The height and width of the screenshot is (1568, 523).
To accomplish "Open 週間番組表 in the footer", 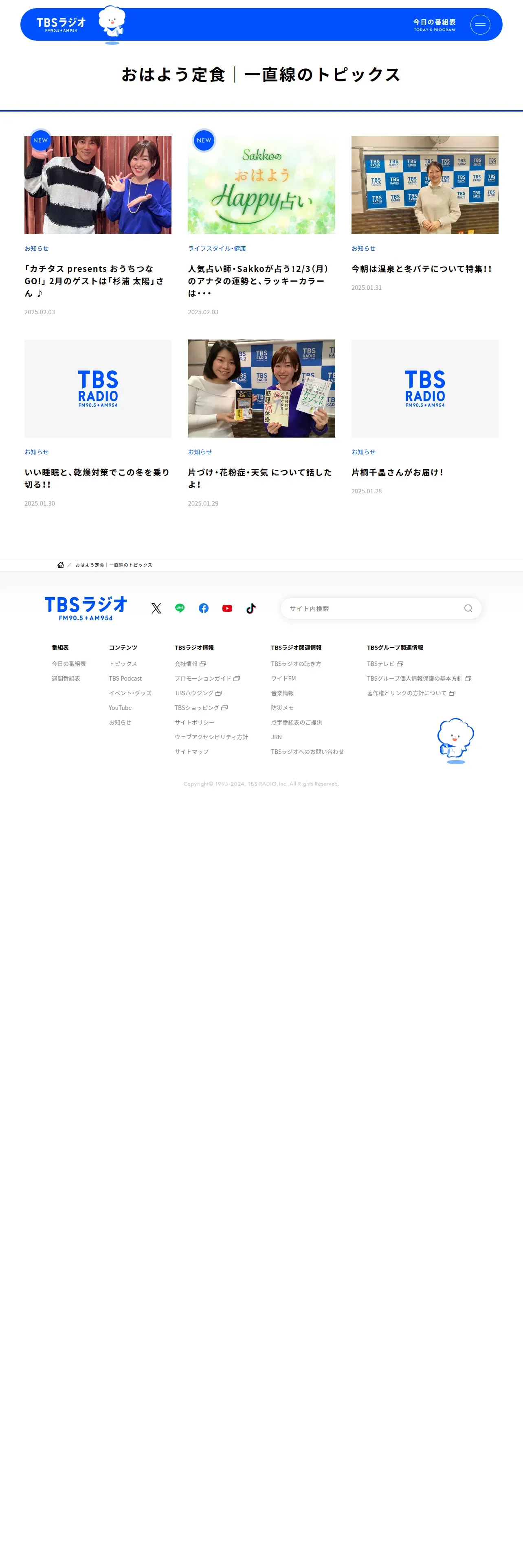I will pyautogui.click(x=66, y=679).
